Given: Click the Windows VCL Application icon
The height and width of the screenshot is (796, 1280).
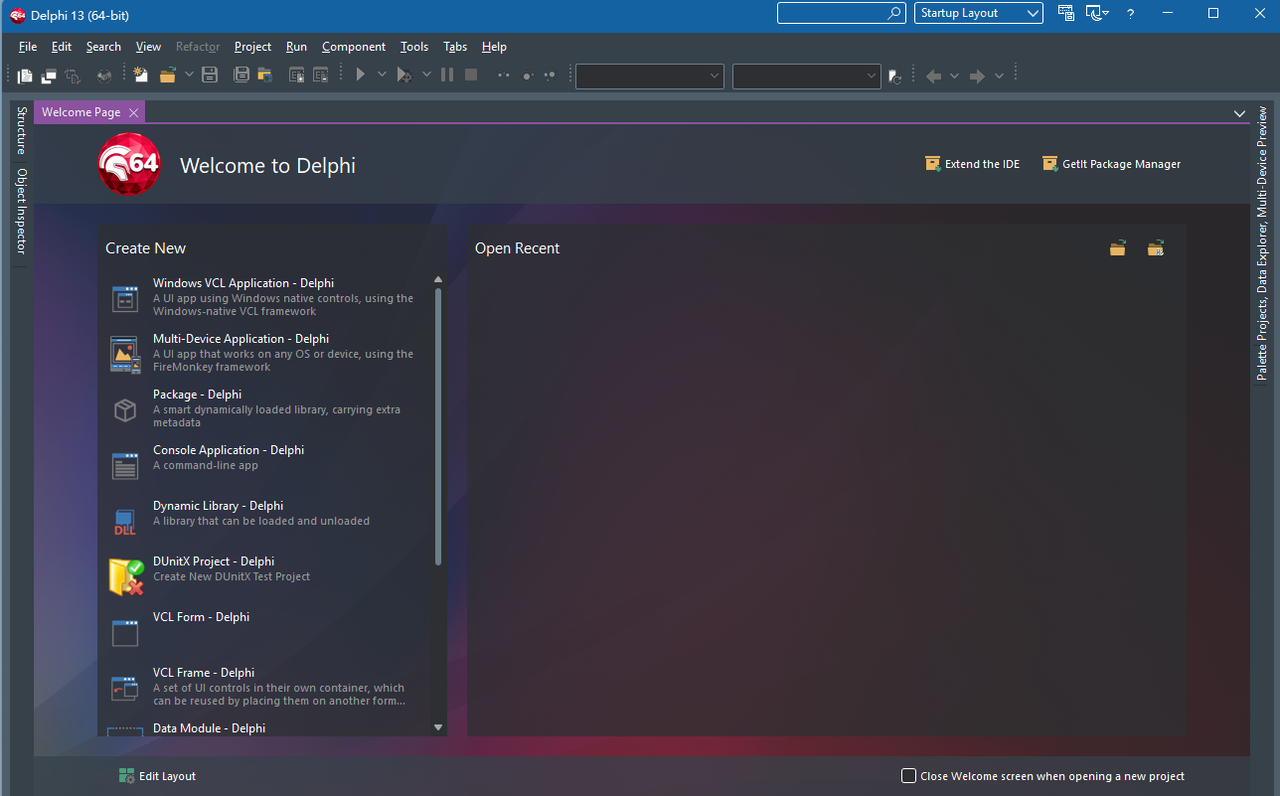Looking at the screenshot, I should click(x=125, y=298).
